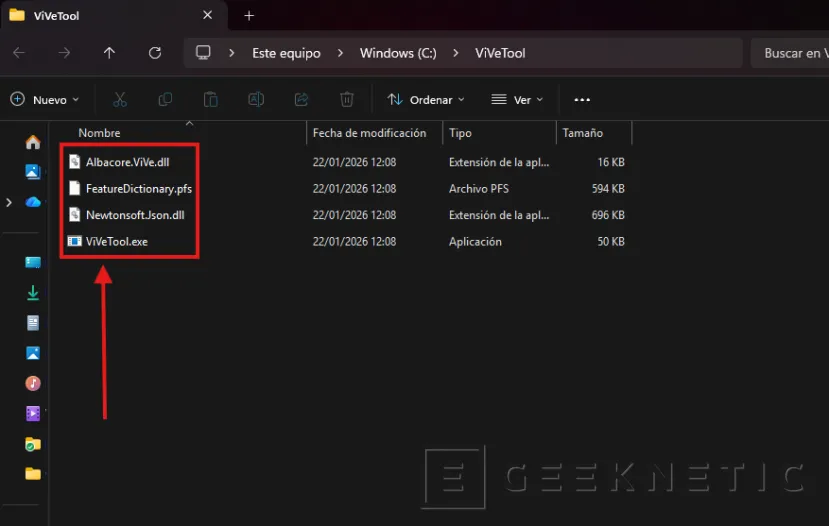Open Desktop shortcut in the sidebar
829x526 pixels.
point(33,262)
